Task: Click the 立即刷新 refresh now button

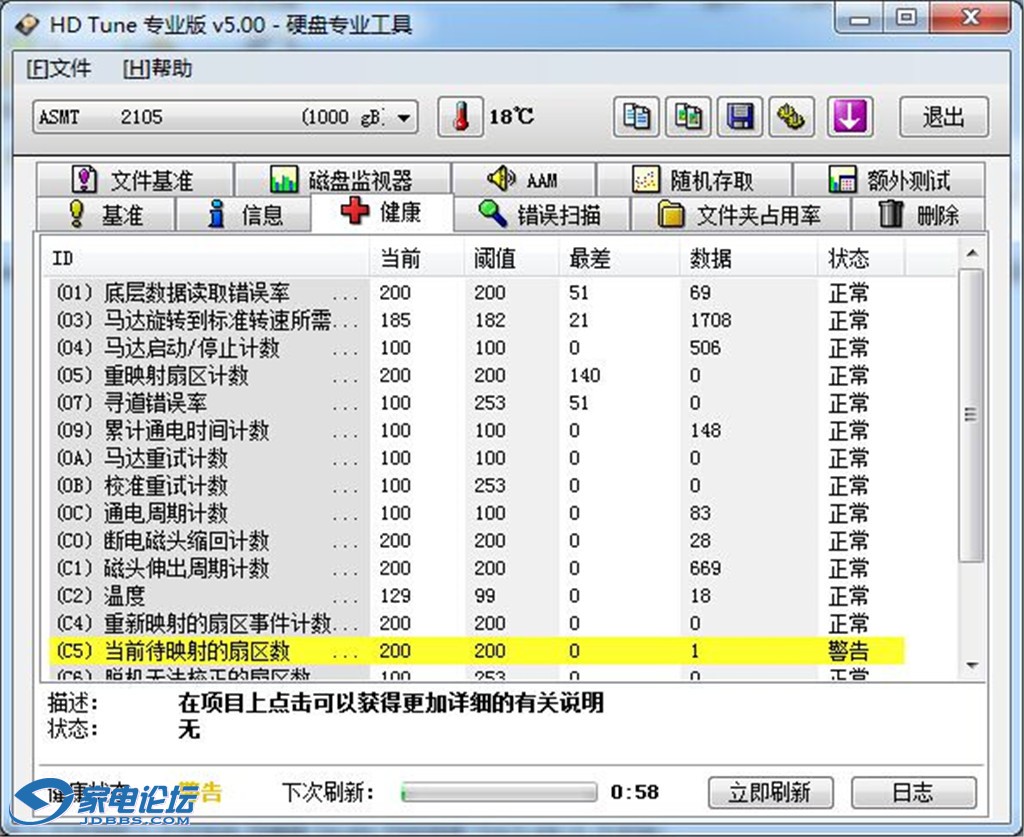Action: point(768,793)
